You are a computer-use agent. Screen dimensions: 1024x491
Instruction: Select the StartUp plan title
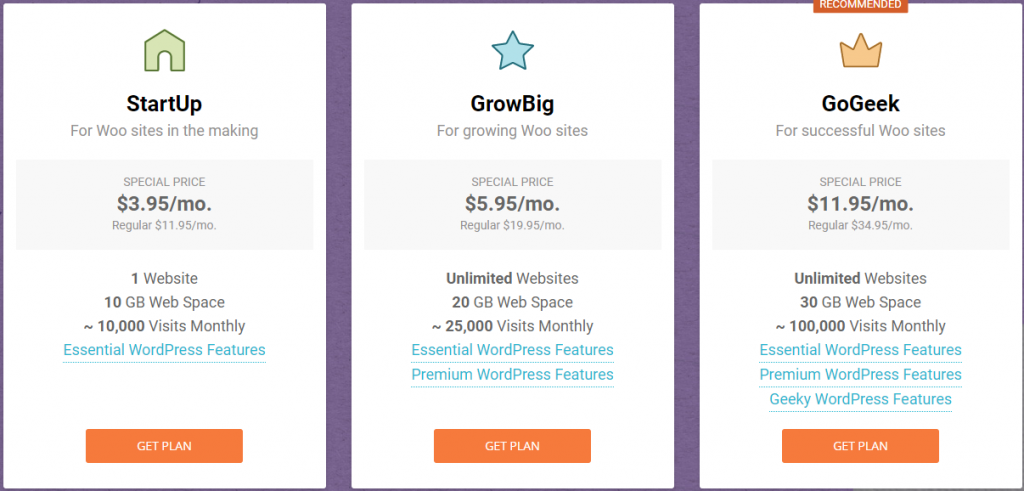164,104
